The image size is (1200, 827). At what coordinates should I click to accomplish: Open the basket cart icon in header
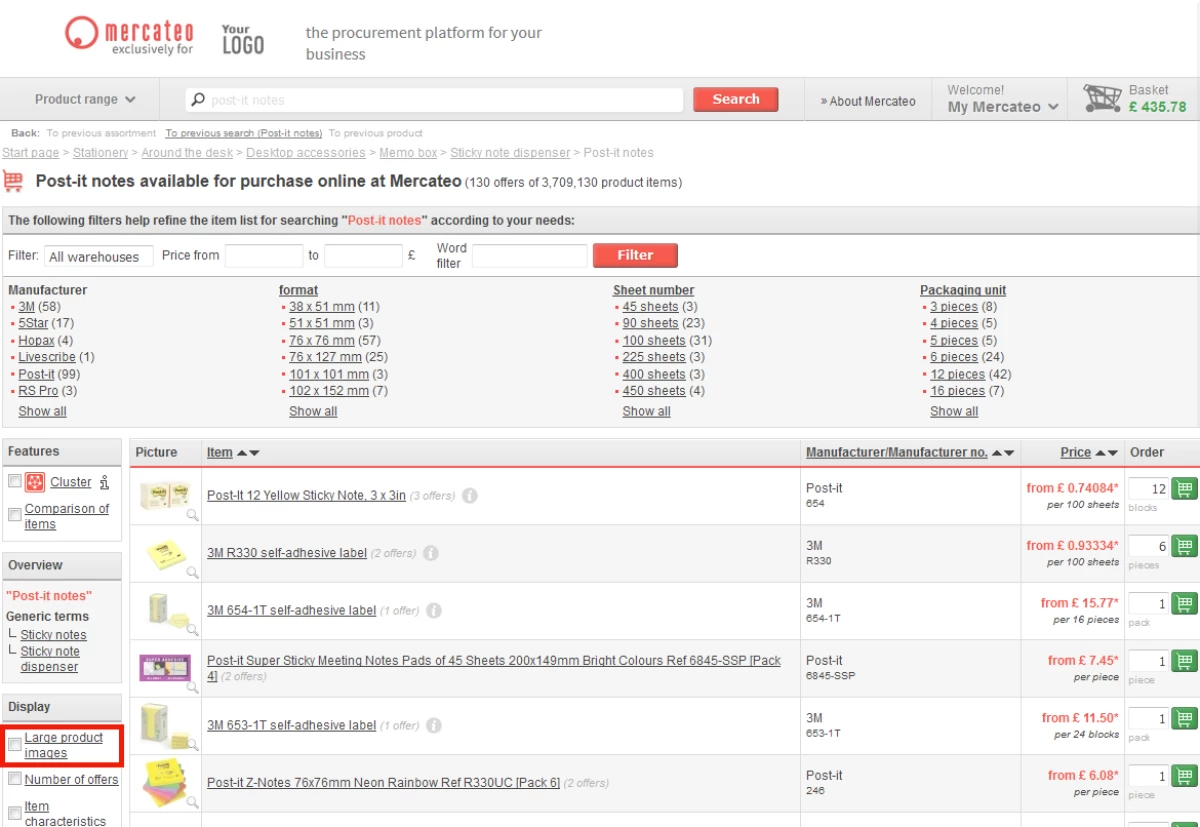tap(1102, 99)
